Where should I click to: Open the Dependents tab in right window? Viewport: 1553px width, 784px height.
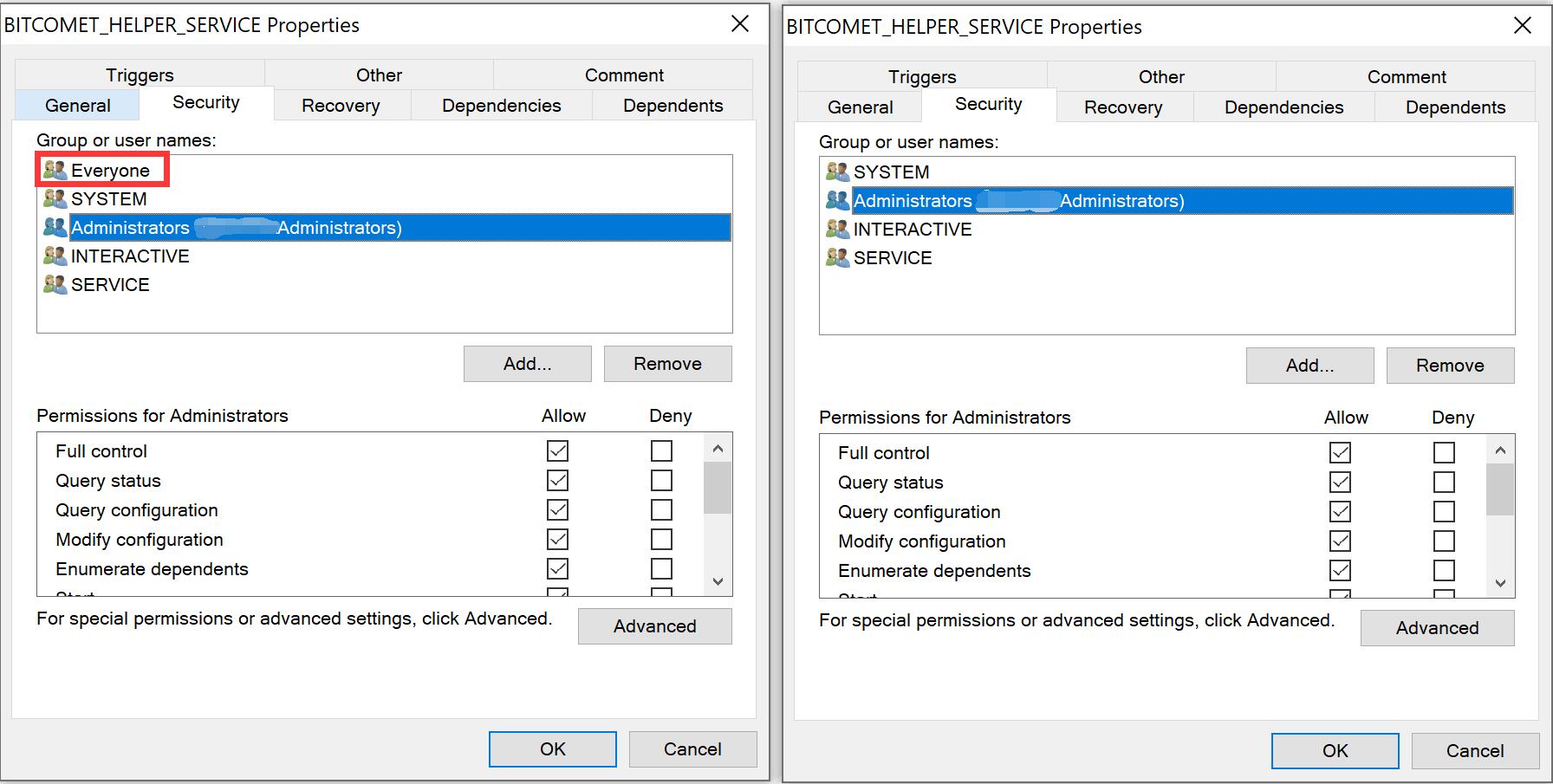(x=1456, y=107)
